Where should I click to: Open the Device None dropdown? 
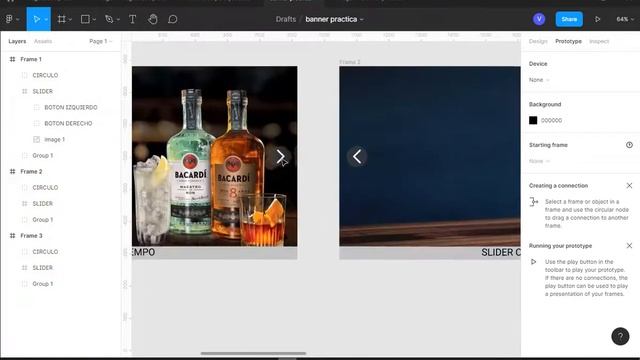pyautogui.click(x=539, y=80)
